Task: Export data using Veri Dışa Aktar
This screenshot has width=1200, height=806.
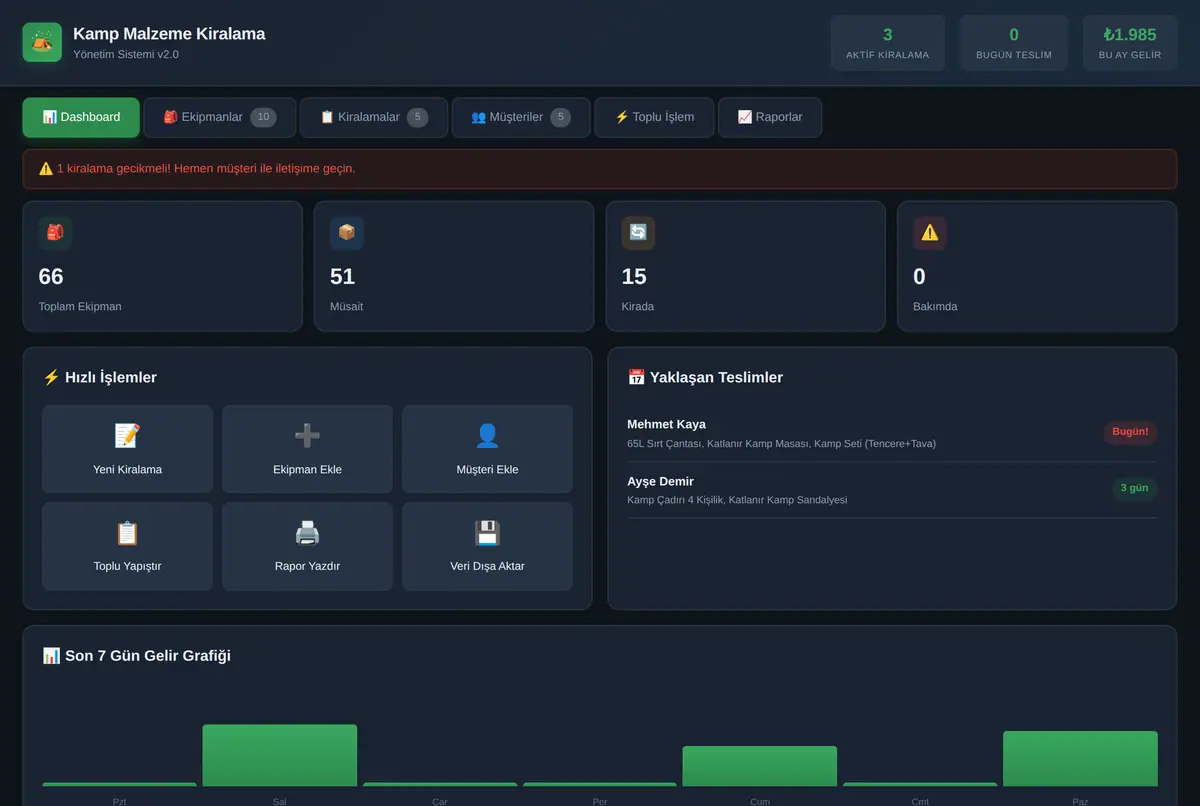Action: point(487,546)
